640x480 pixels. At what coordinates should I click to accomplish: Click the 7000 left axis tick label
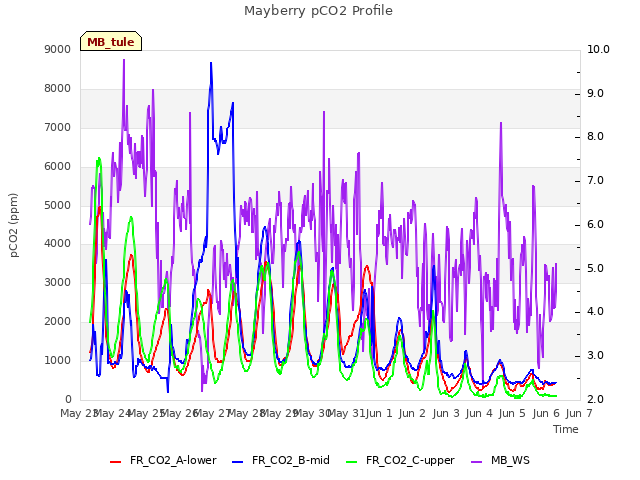(58, 127)
